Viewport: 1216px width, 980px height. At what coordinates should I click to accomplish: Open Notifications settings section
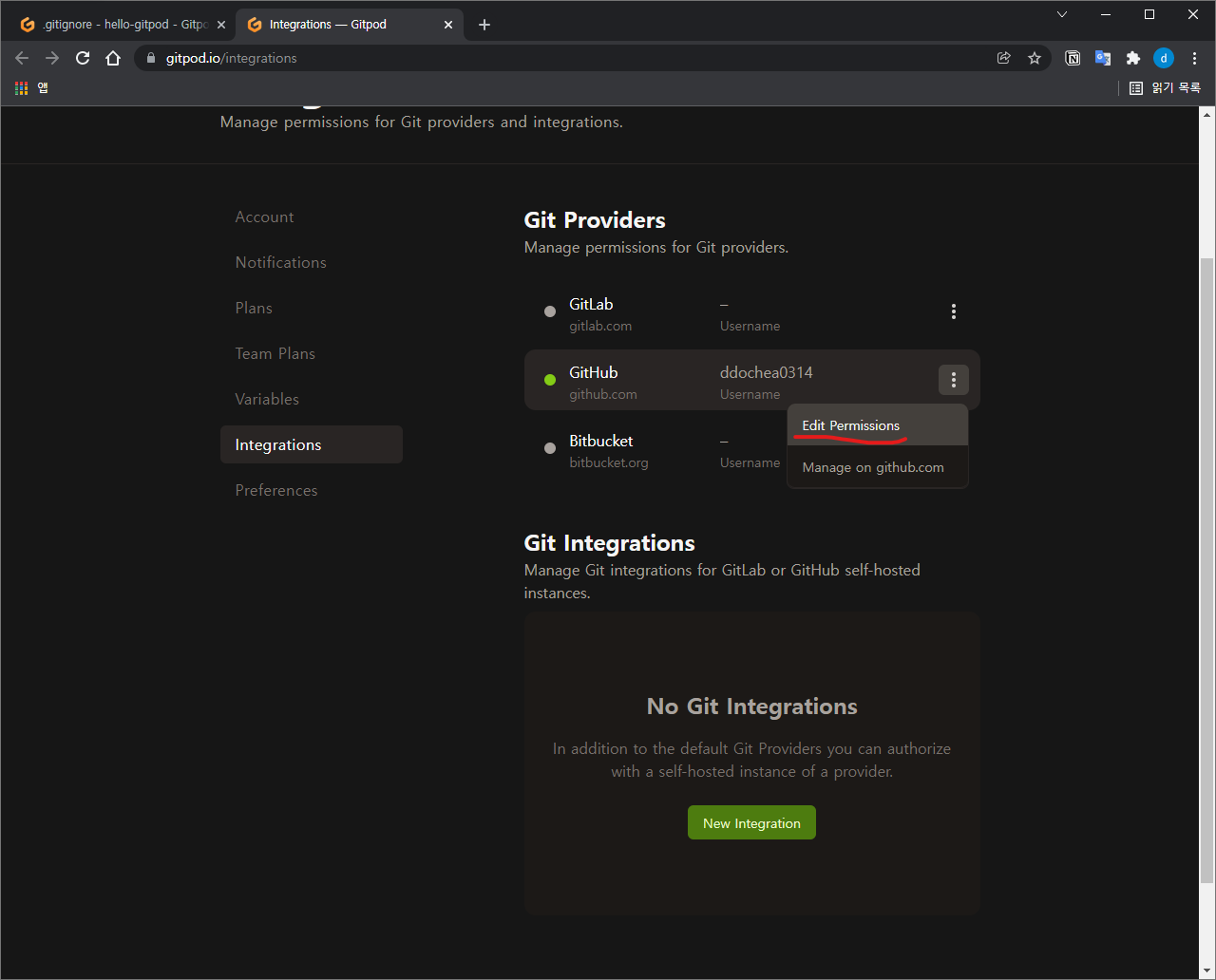point(312,262)
